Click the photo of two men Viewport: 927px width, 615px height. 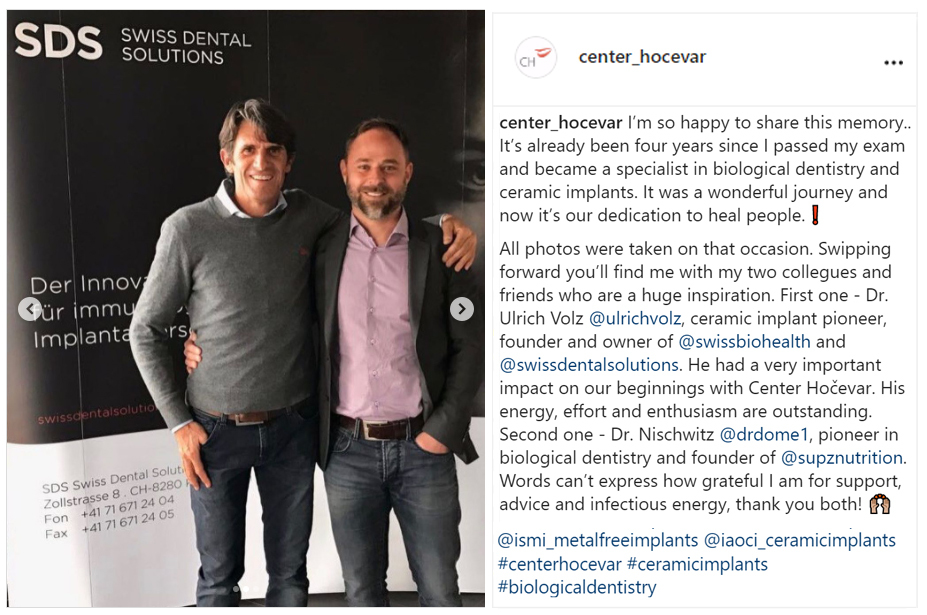pos(246,309)
